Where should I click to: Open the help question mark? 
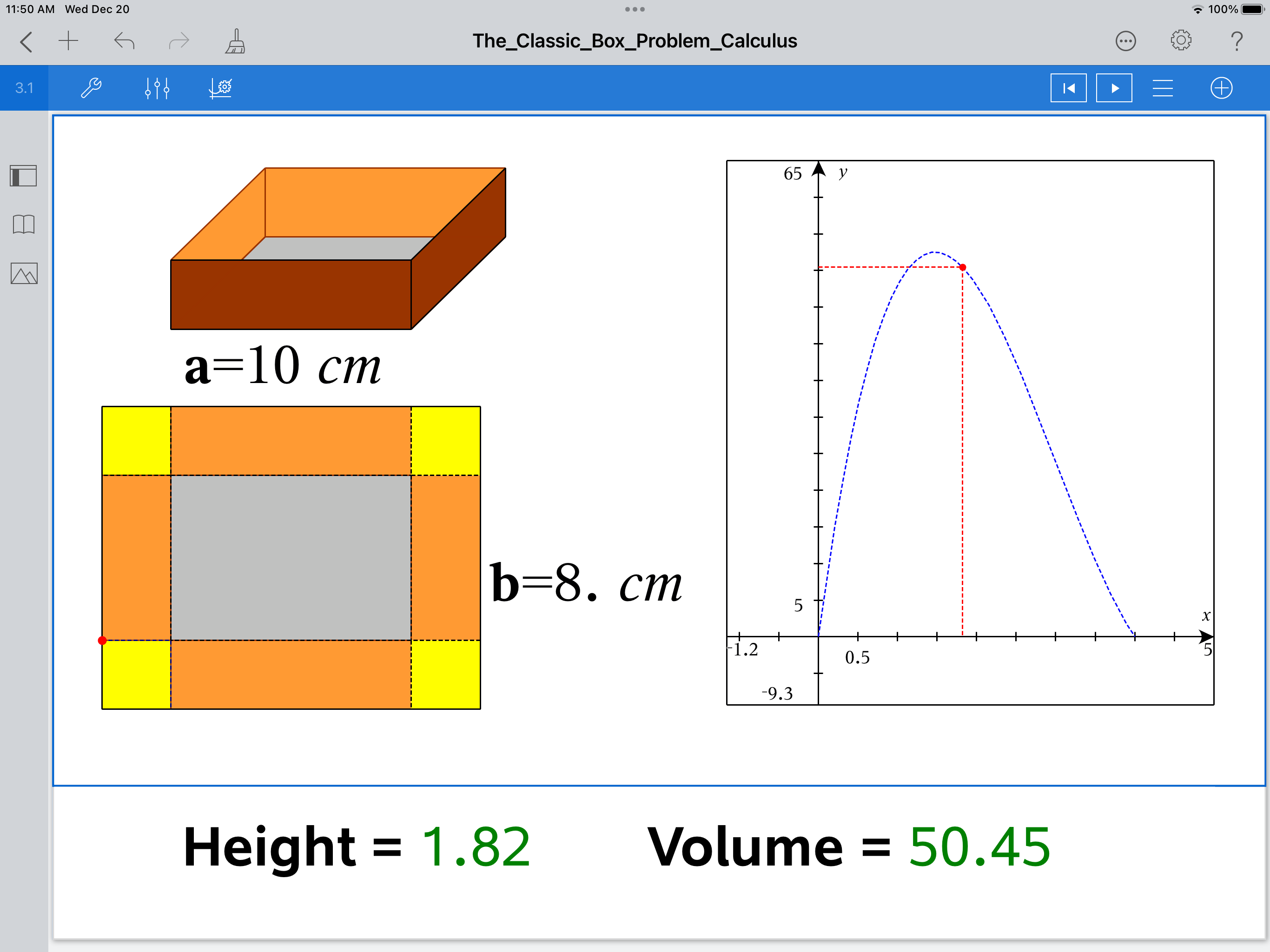click(1237, 41)
